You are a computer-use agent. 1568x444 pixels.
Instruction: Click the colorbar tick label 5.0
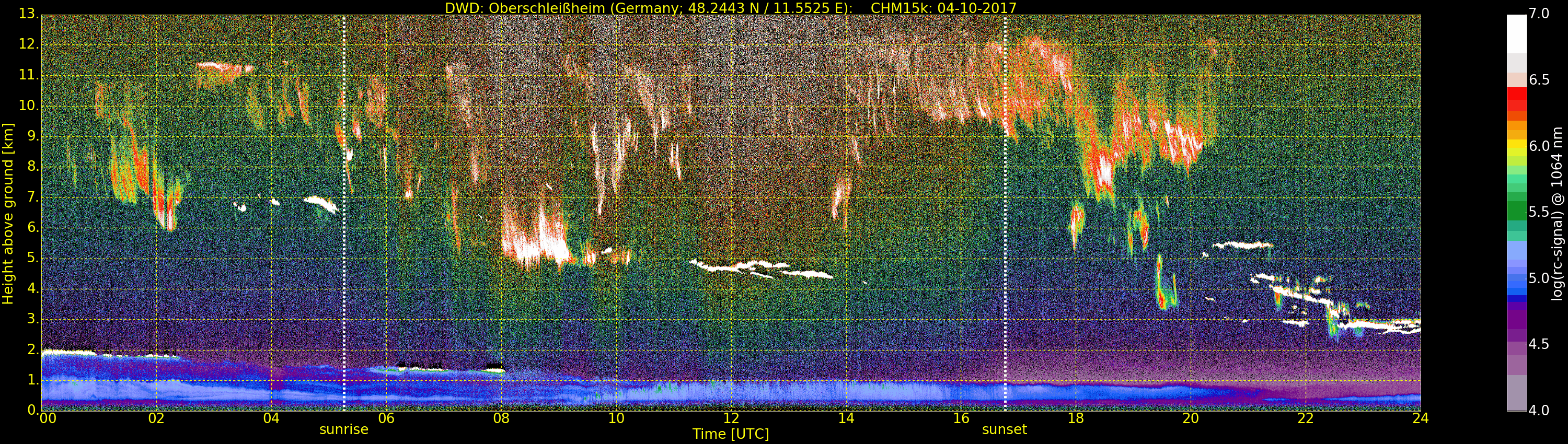[x=1539, y=278]
